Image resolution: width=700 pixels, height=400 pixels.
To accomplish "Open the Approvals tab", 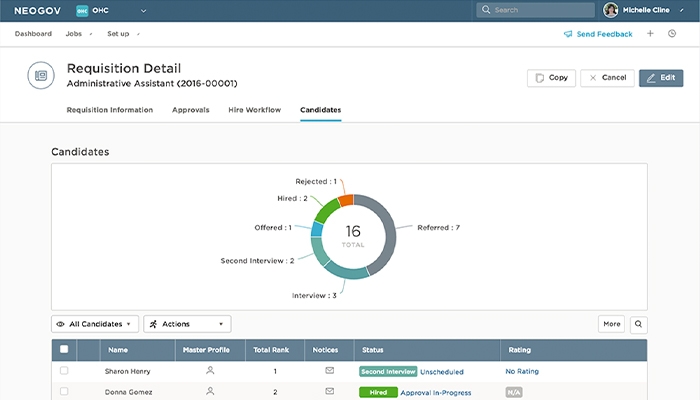I will click(x=190, y=110).
